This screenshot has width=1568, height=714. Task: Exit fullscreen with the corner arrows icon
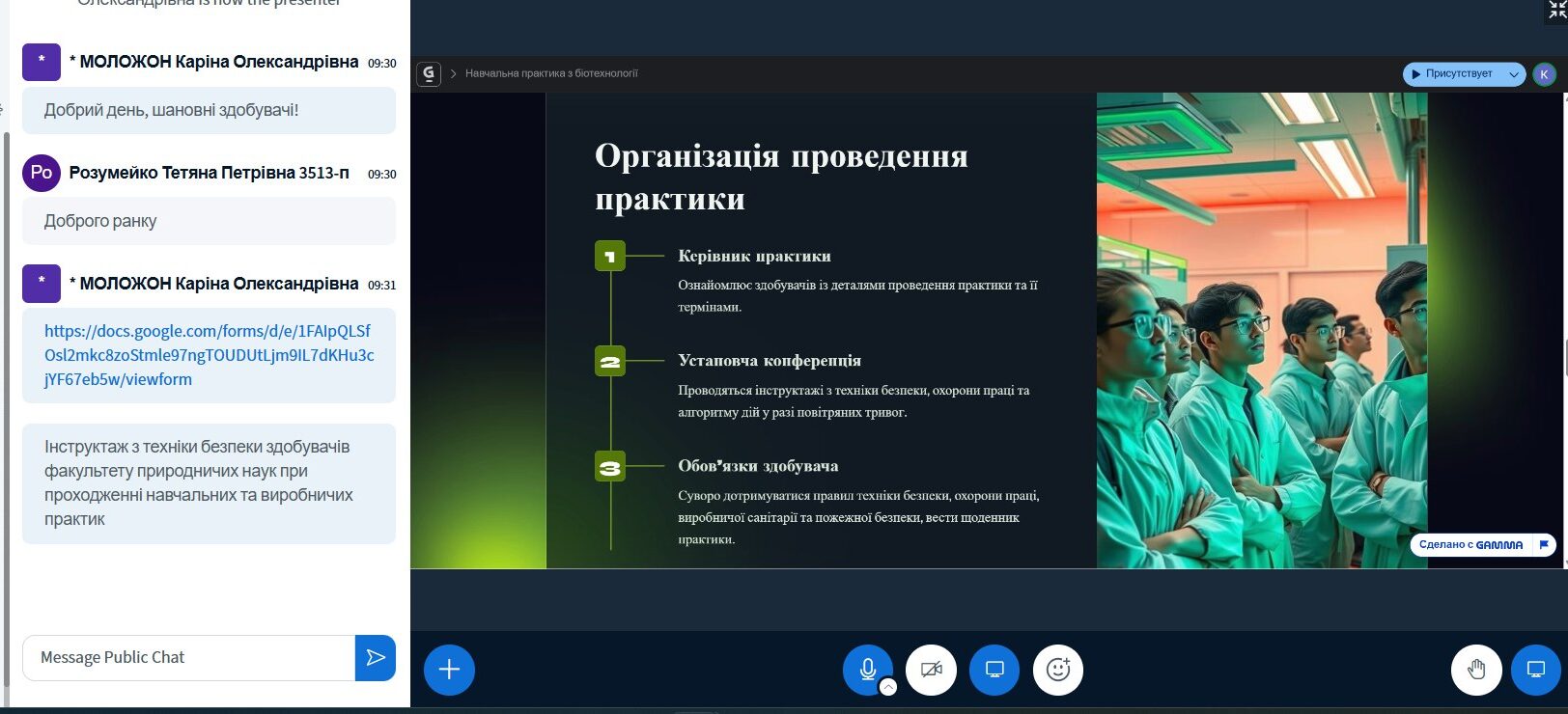[x=1556, y=10]
